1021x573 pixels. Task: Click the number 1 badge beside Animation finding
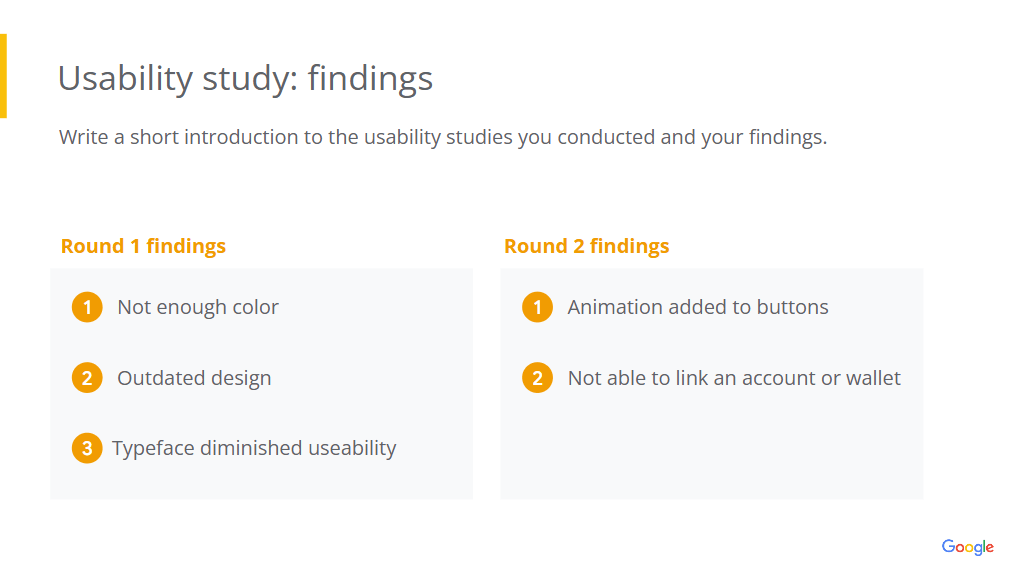[537, 307]
